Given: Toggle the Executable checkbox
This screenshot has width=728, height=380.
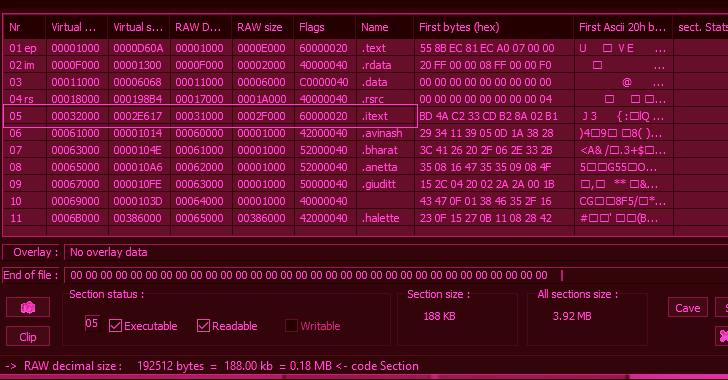Looking at the screenshot, I should (x=115, y=326).
